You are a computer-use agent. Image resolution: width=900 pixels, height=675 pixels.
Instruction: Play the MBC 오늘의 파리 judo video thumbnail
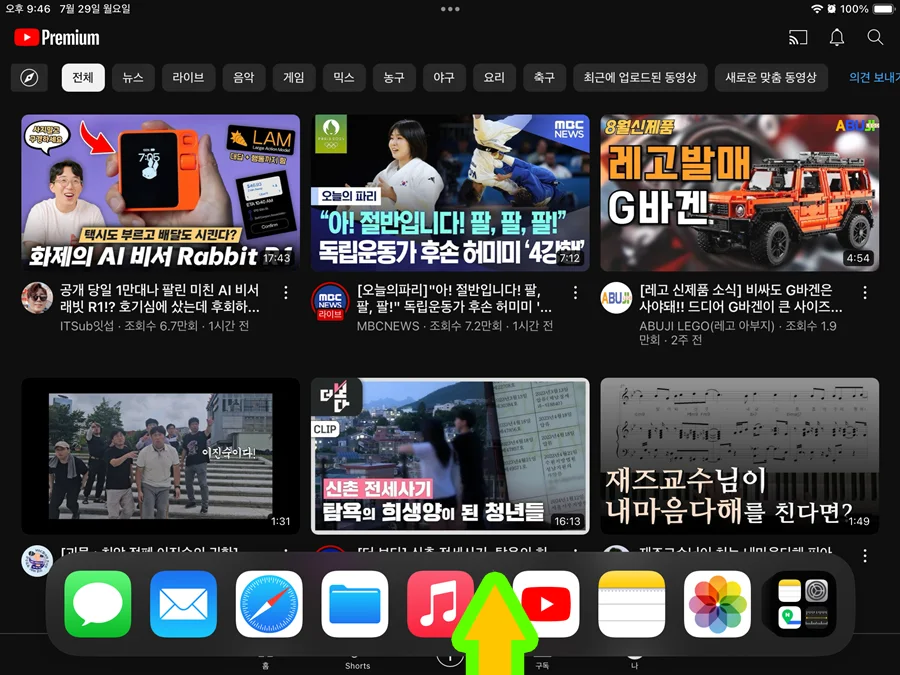[450, 193]
